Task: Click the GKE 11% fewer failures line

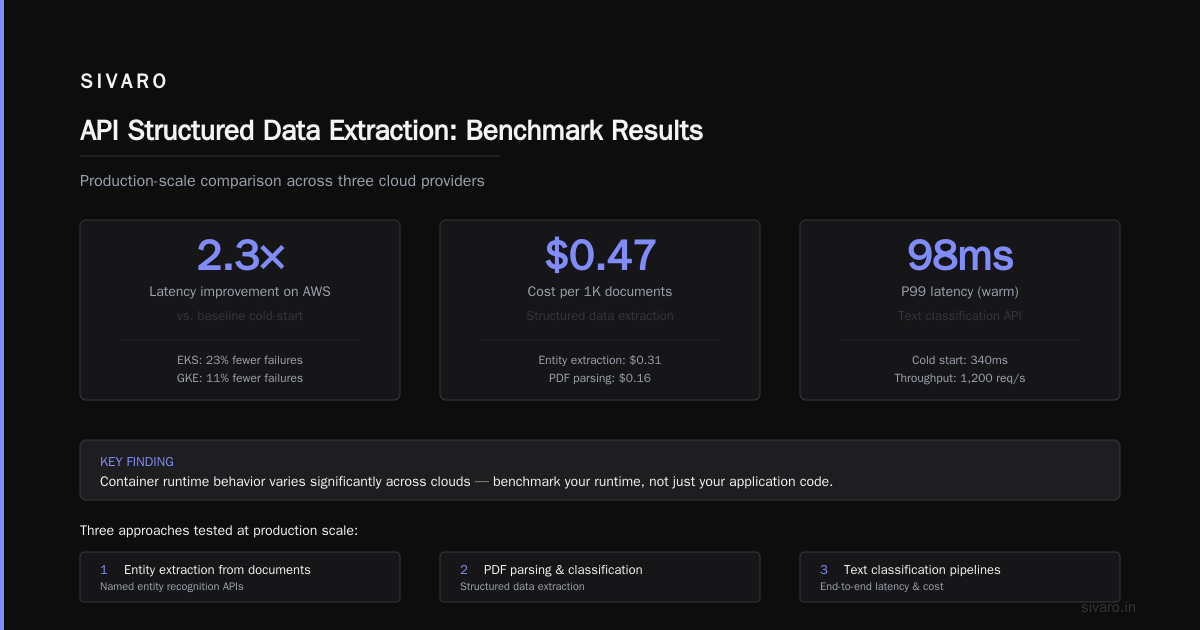Action: pyautogui.click(x=240, y=378)
